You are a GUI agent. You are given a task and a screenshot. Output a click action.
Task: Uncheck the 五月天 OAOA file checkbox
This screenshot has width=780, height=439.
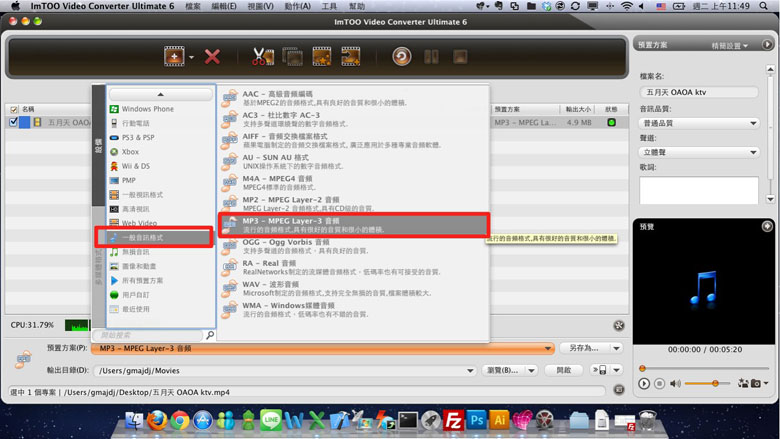click(14, 123)
